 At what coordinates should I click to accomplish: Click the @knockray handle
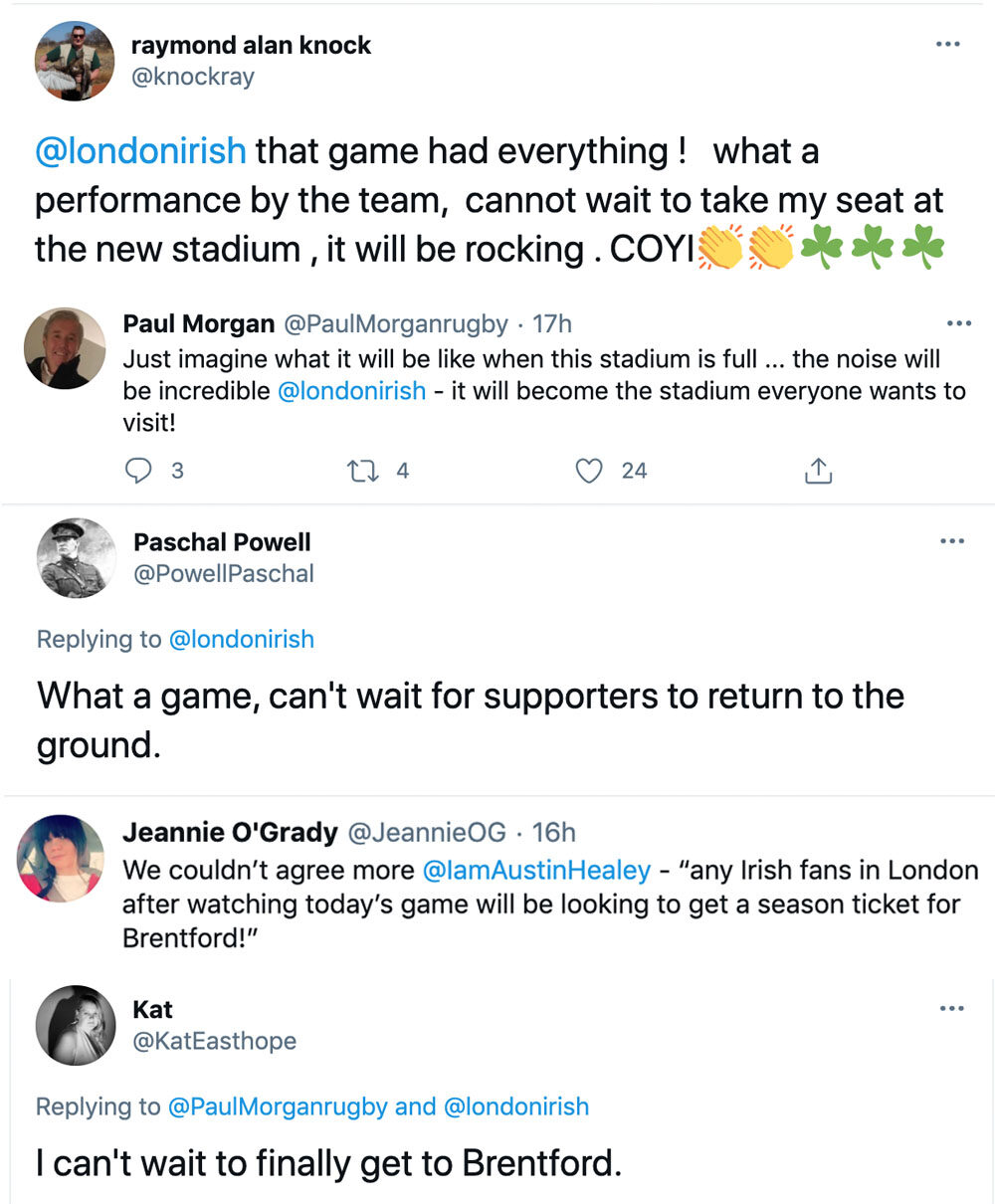(x=193, y=77)
